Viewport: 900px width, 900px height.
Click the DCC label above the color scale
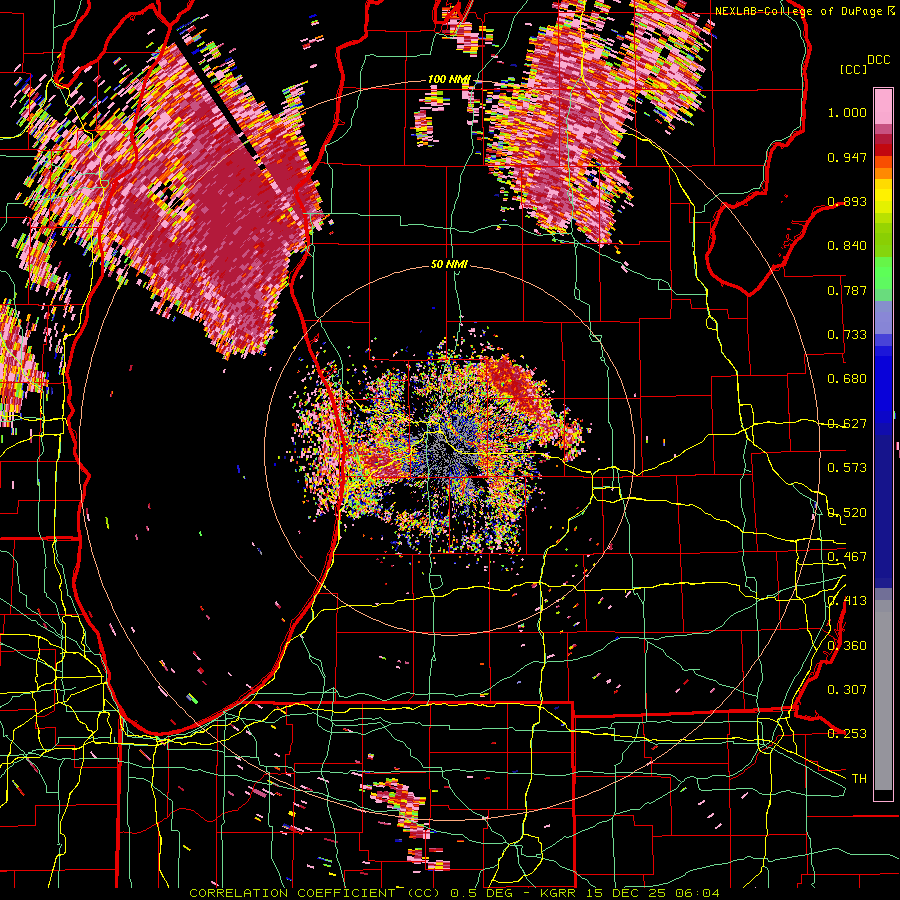878,60
